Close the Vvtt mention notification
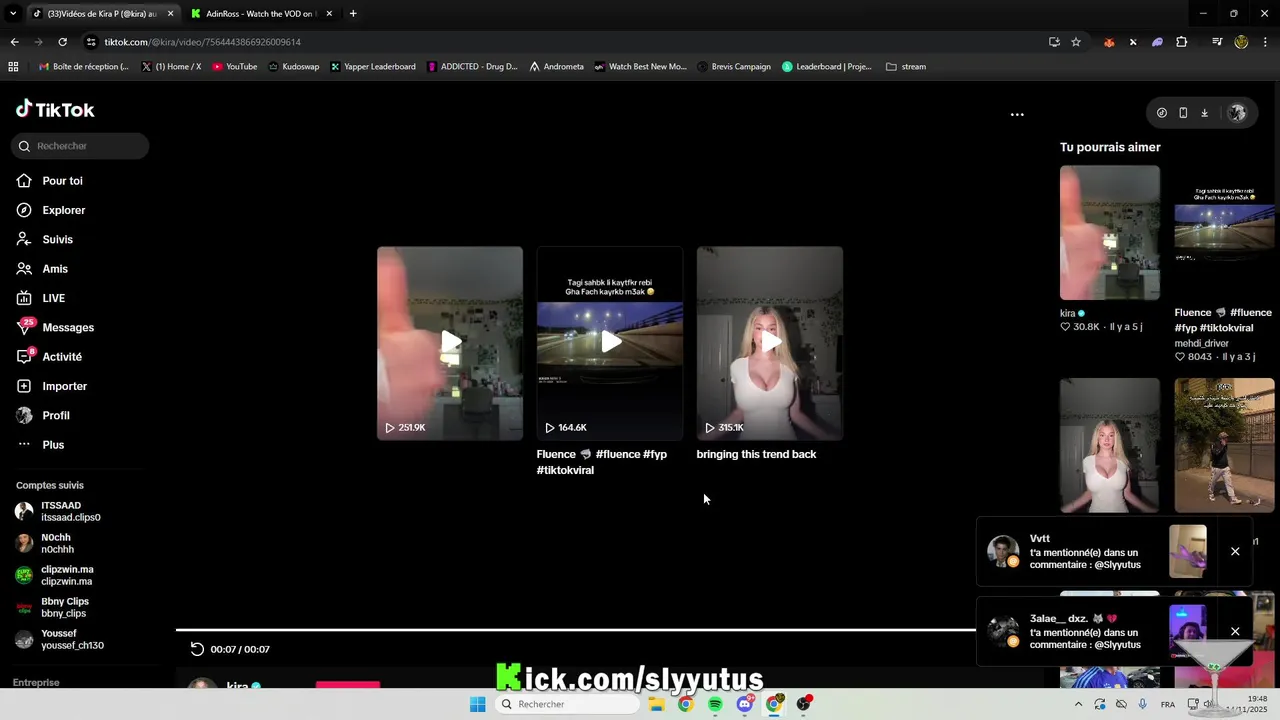The image size is (1280, 720). pyautogui.click(x=1235, y=552)
